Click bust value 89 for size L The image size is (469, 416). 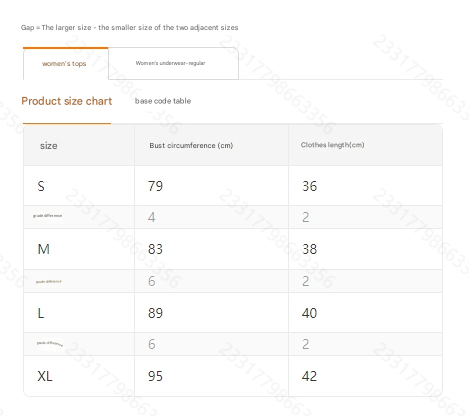pos(155,313)
